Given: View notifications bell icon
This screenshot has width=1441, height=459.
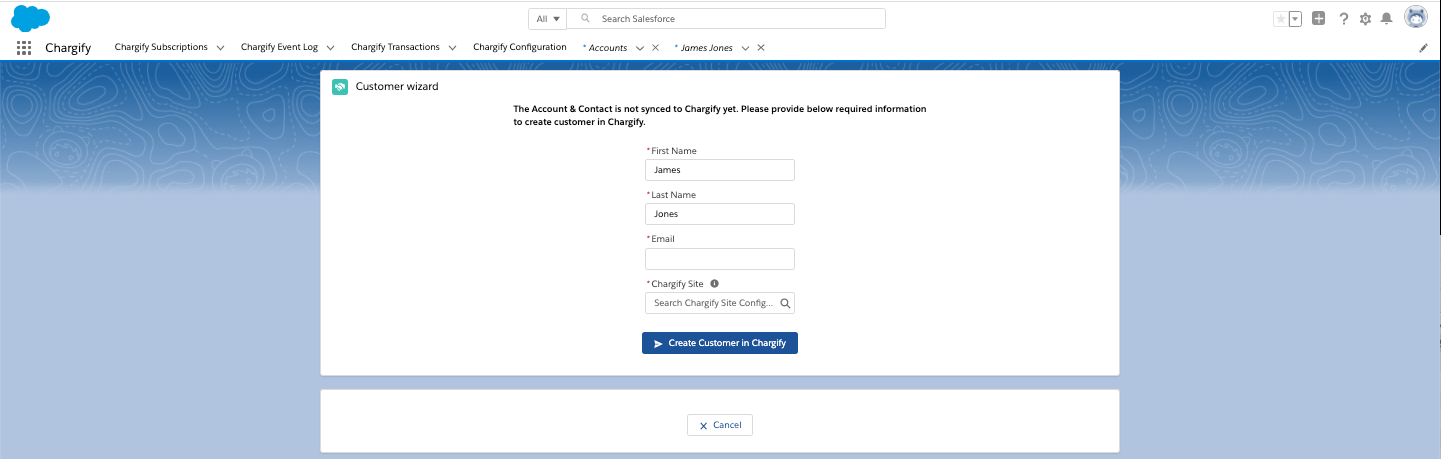Looking at the screenshot, I should pyautogui.click(x=1386, y=19).
